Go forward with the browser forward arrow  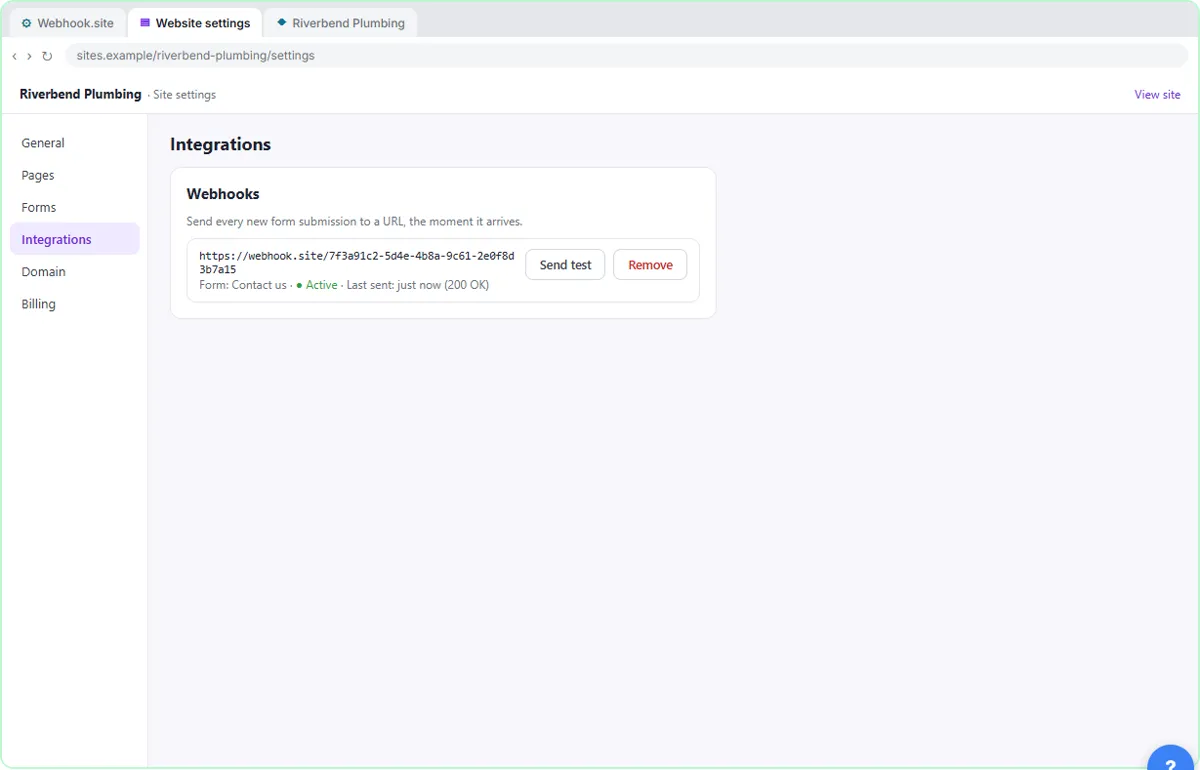(29, 56)
